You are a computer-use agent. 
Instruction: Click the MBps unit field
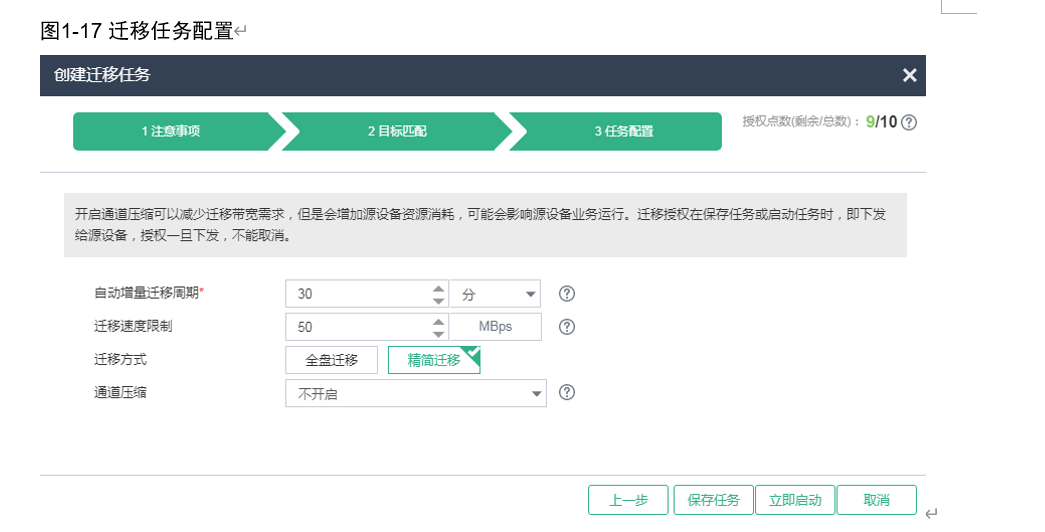[495, 327]
